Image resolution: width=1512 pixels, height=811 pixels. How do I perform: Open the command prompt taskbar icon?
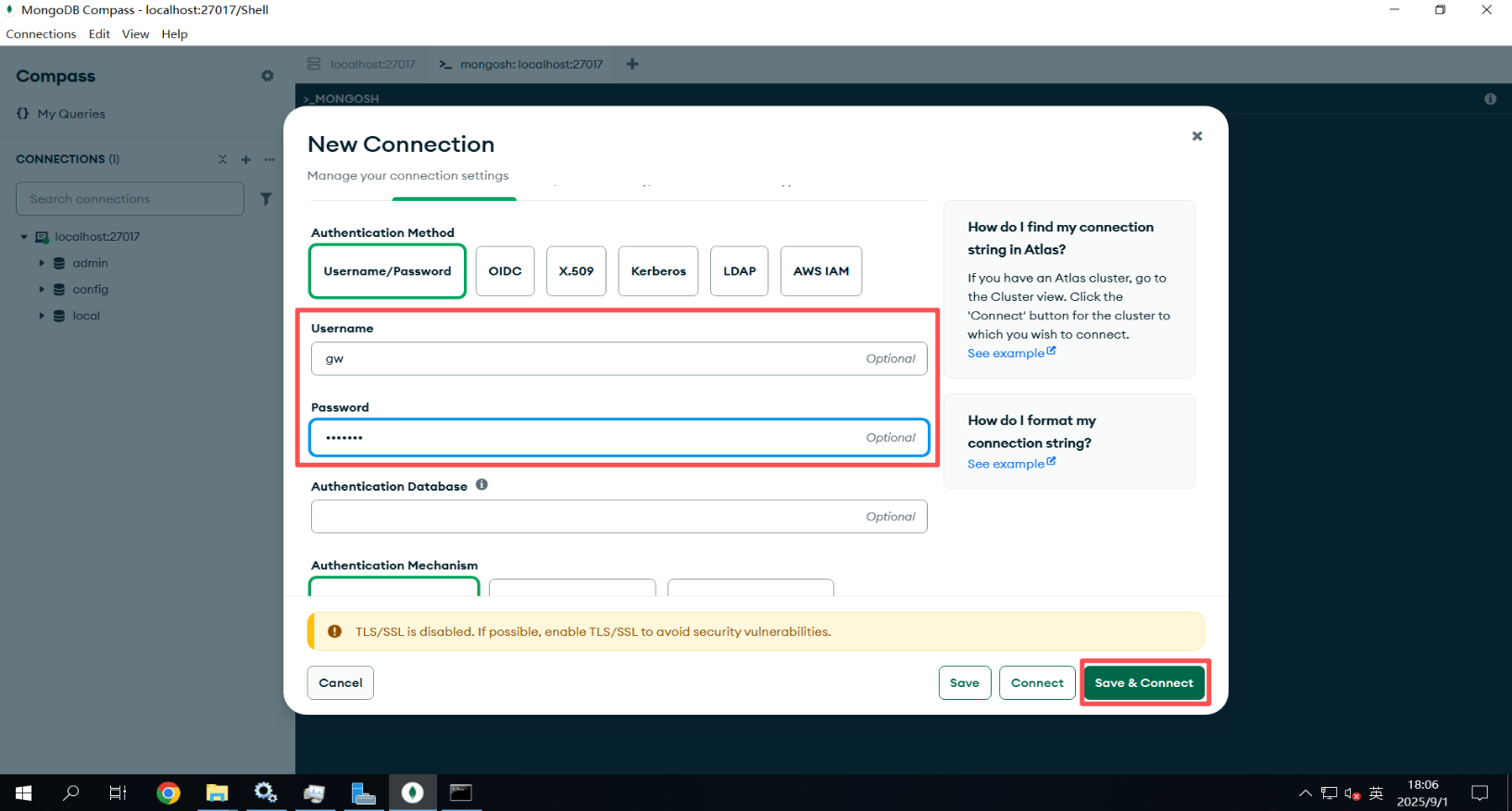pos(461,792)
